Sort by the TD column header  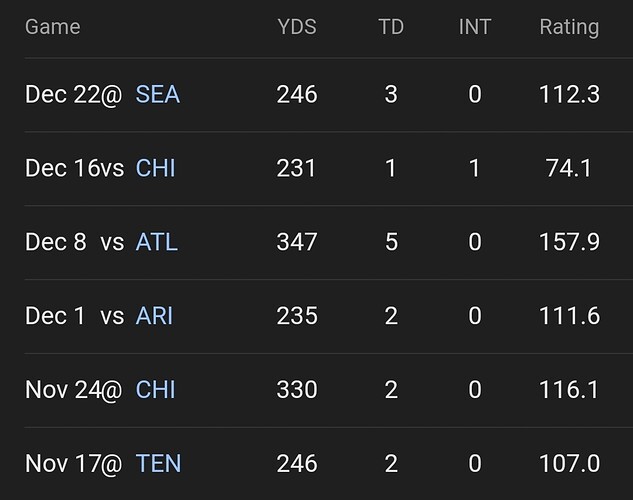pos(391,27)
